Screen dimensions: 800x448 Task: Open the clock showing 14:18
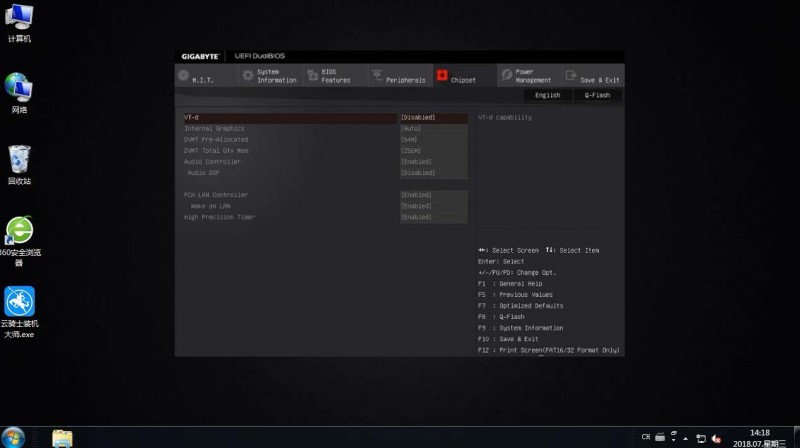point(760,438)
